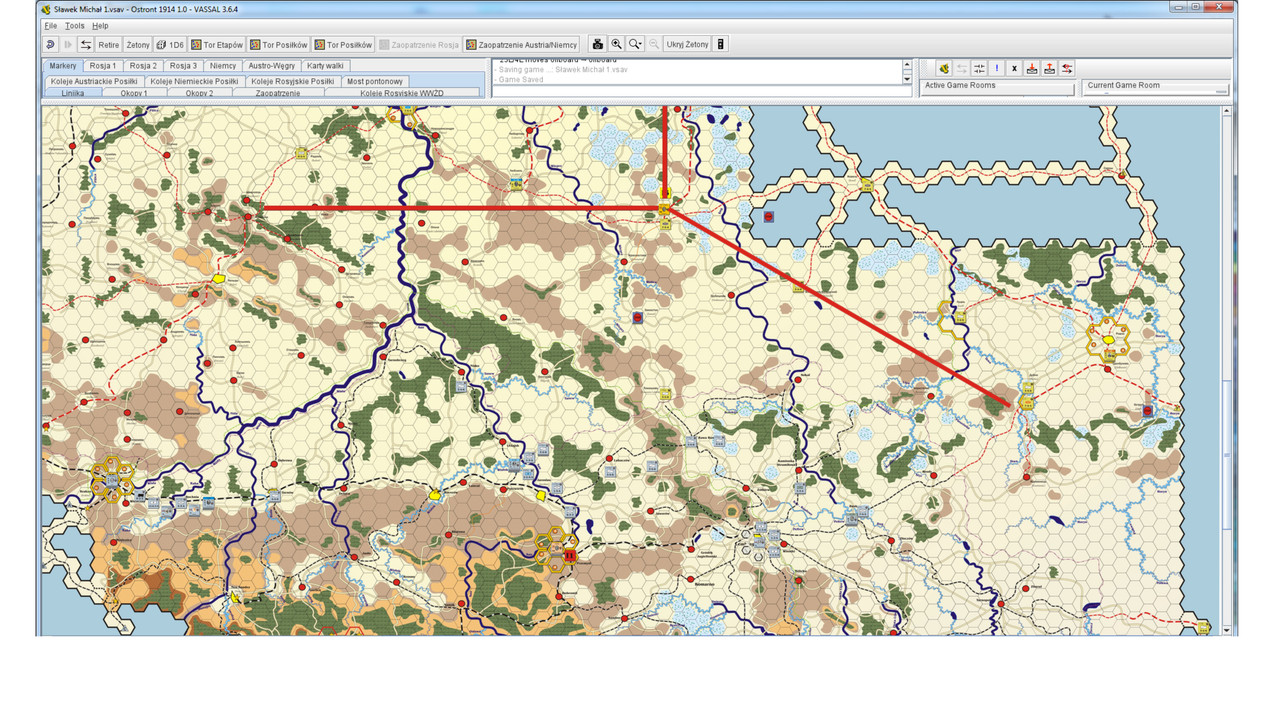This screenshot has width=1280, height=705.
Task: Select the Zaopatrzenie tab
Action: [278, 93]
